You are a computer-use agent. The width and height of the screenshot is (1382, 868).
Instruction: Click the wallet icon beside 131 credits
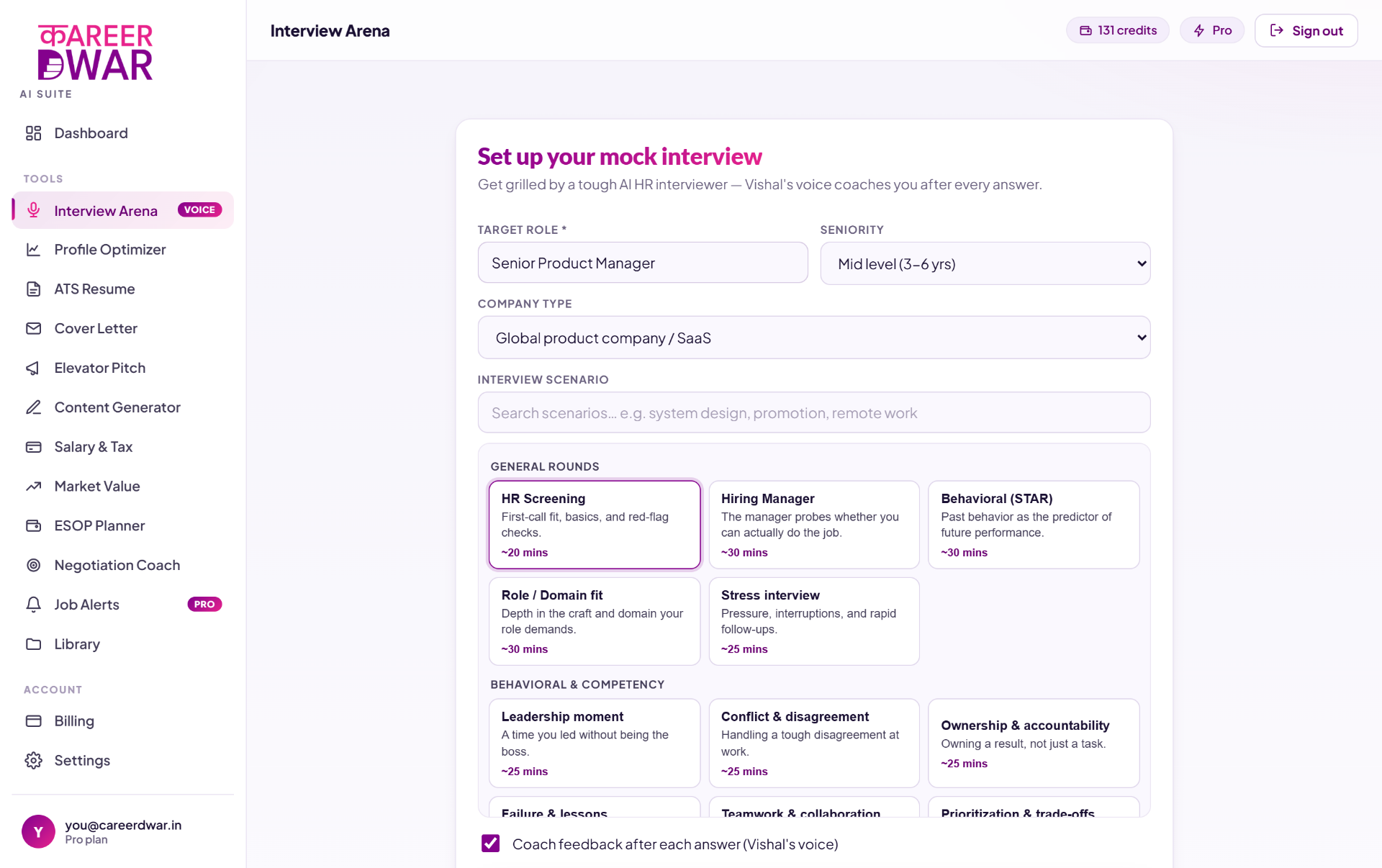tap(1085, 30)
